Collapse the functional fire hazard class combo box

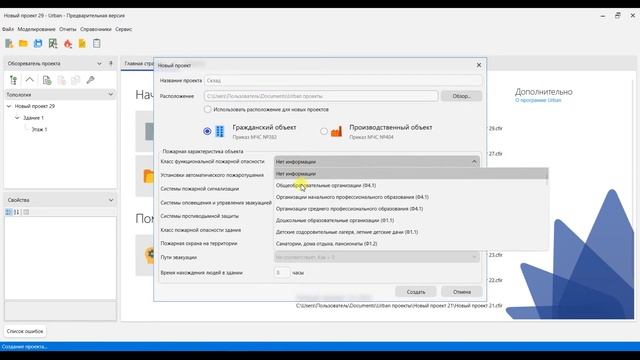pos(474,162)
